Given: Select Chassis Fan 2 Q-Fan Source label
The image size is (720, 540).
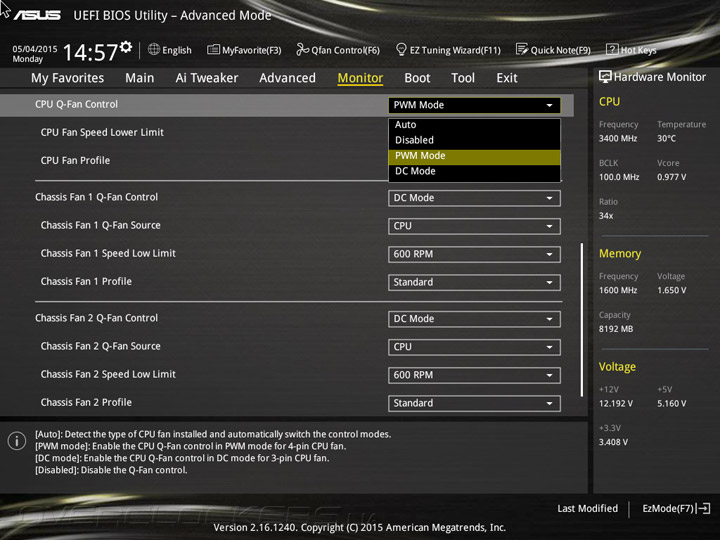Looking at the screenshot, I should [101, 346].
